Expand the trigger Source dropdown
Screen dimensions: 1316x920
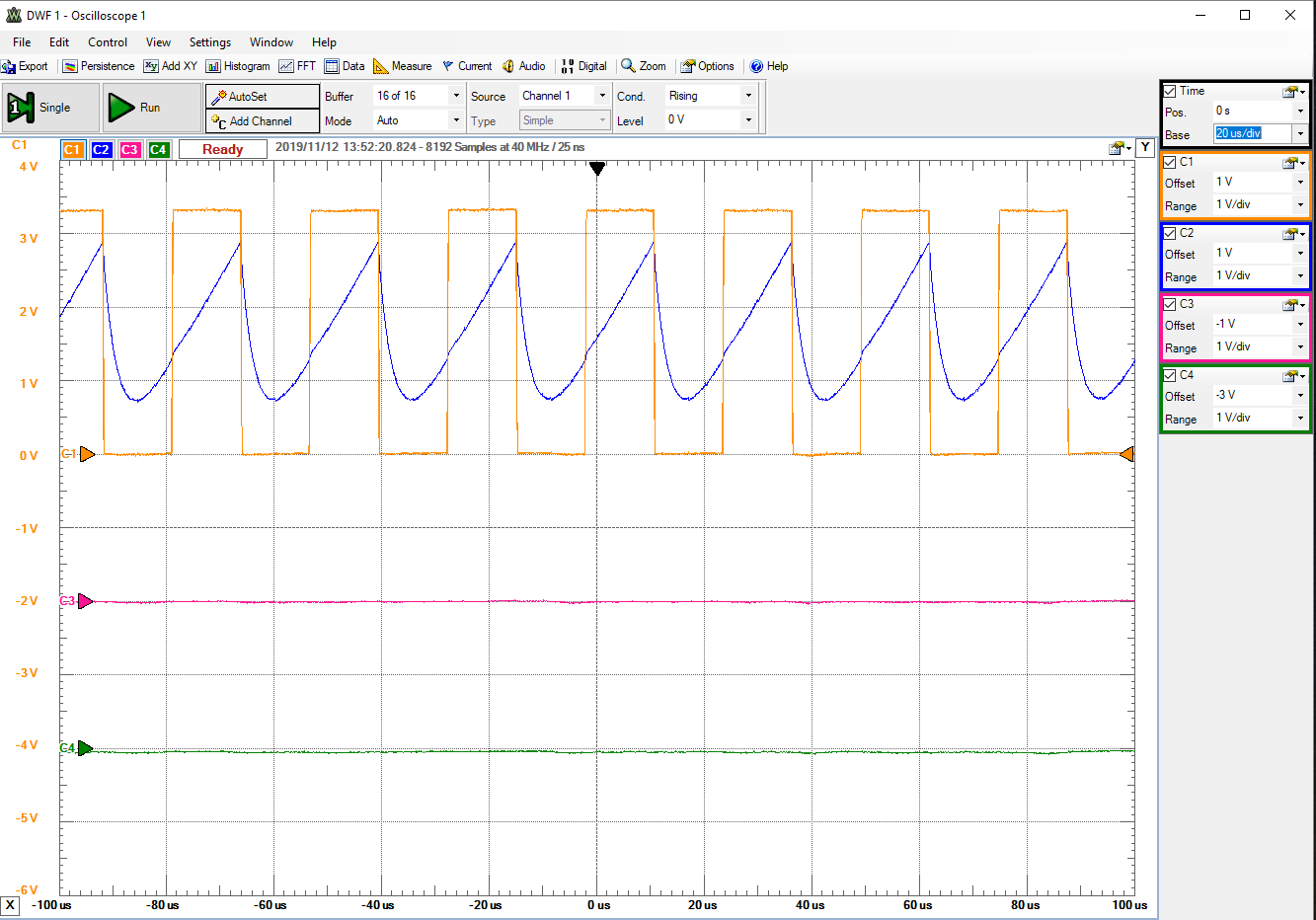coord(602,96)
